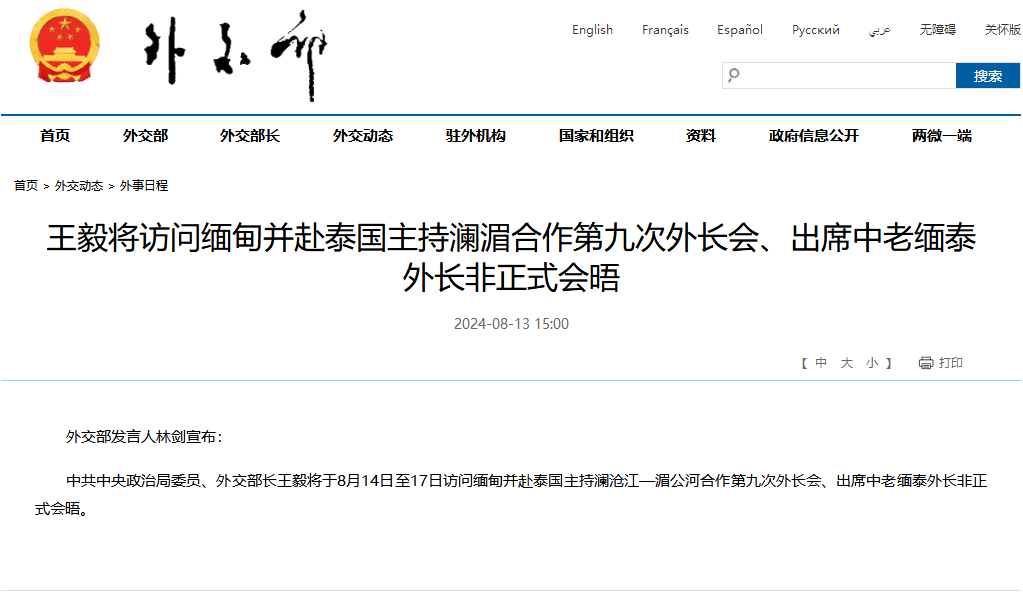Select 中 medium font size

tap(821, 363)
